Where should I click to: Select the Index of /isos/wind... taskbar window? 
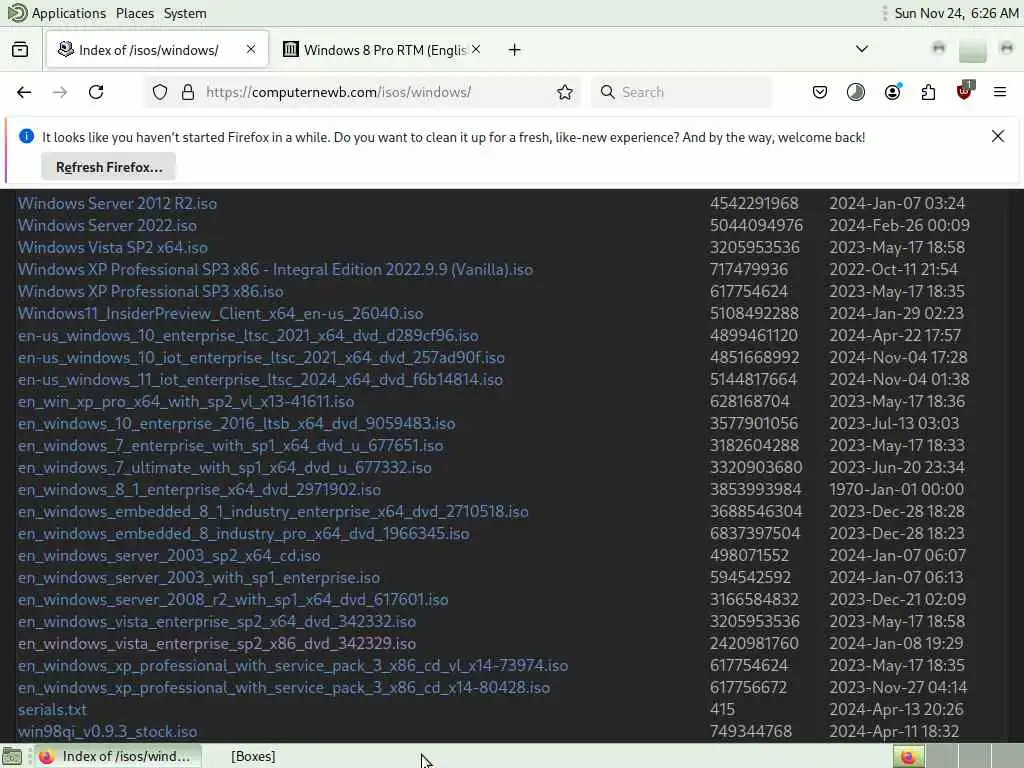coord(118,756)
